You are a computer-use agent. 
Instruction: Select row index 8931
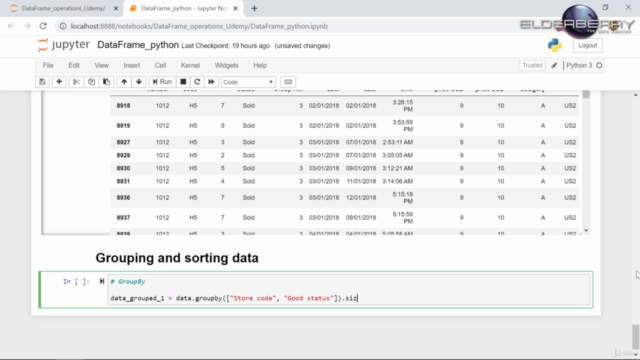click(x=123, y=181)
